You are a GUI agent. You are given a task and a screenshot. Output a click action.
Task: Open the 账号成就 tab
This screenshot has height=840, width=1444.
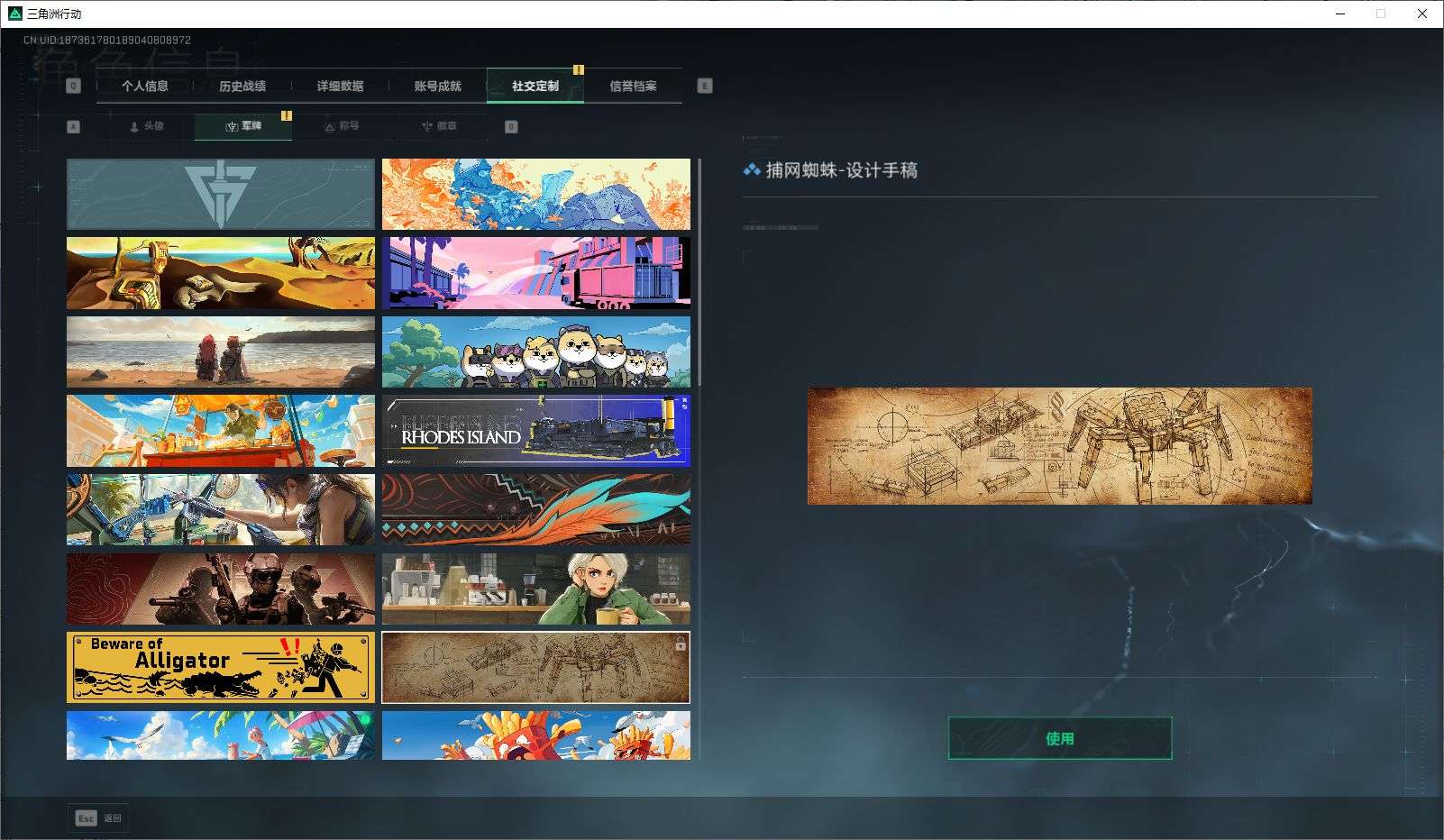436,86
